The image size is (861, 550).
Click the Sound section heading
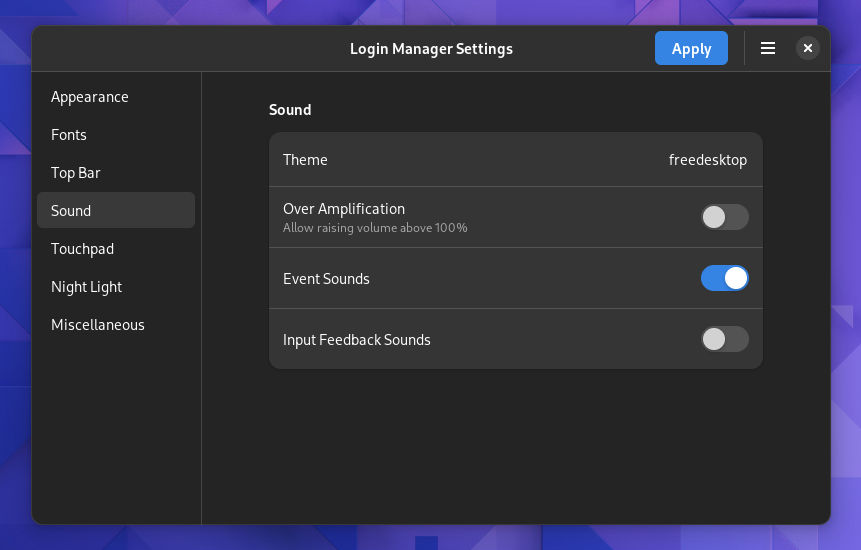(290, 110)
